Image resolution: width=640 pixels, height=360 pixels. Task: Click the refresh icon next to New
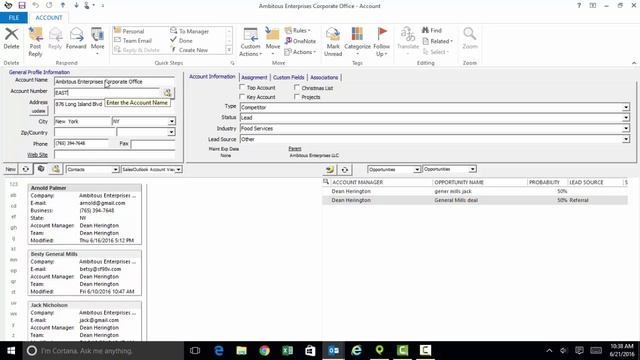26,169
